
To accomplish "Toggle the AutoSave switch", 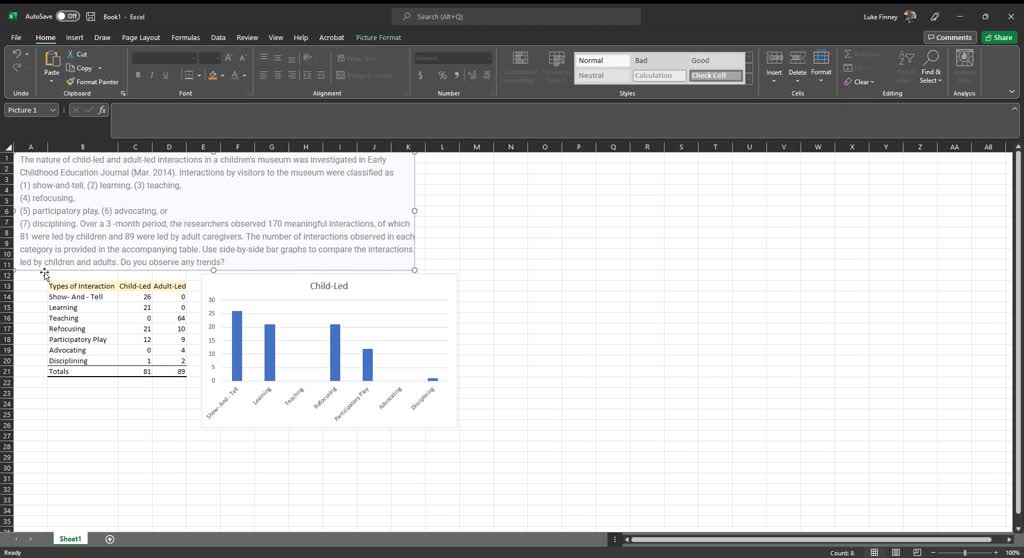I will click(x=67, y=16).
